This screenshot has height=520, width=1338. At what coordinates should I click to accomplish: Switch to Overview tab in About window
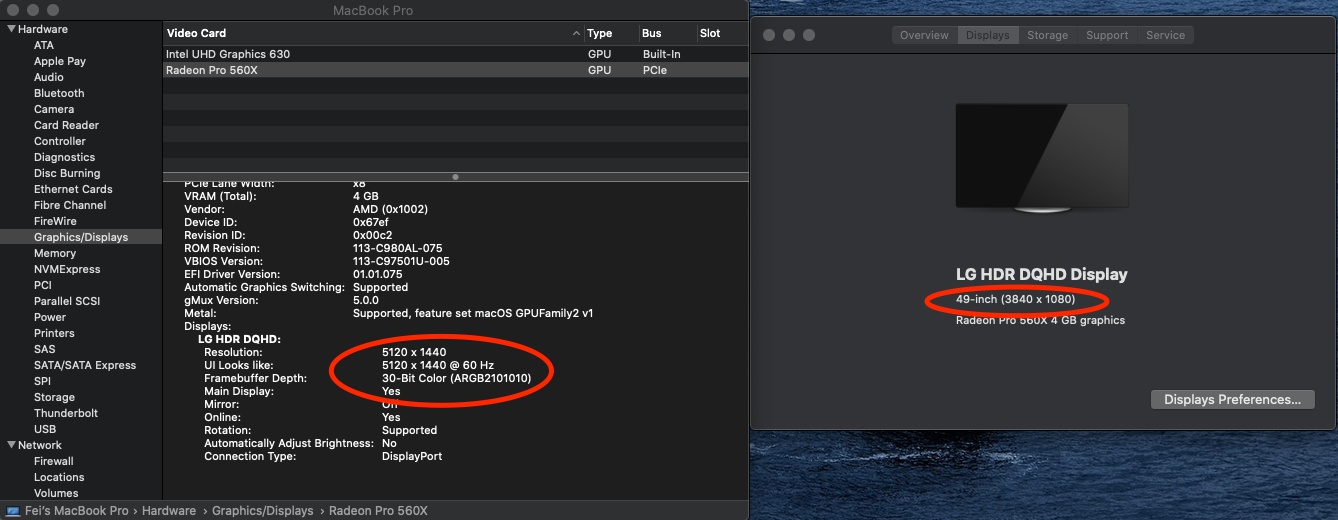pos(924,35)
